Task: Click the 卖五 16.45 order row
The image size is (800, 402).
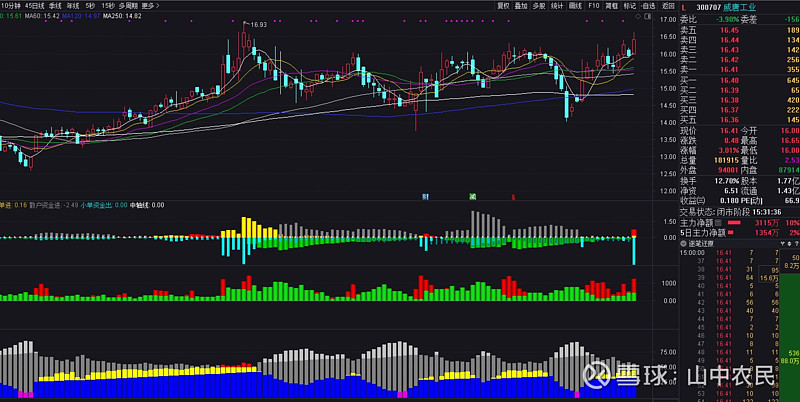Action: tap(739, 30)
